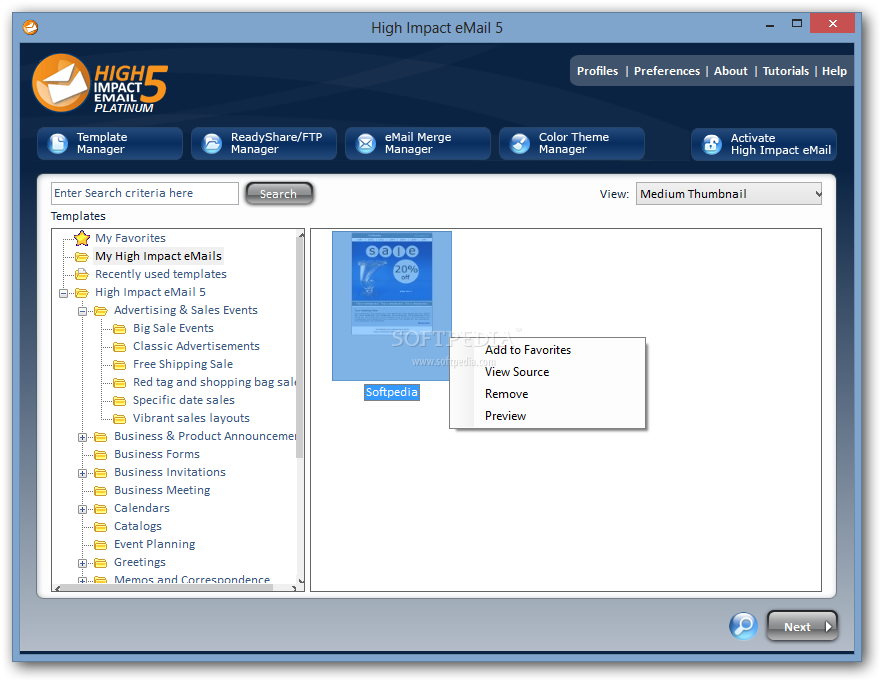
Task: Click the Softpedia template name label
Action: [392, 392]
